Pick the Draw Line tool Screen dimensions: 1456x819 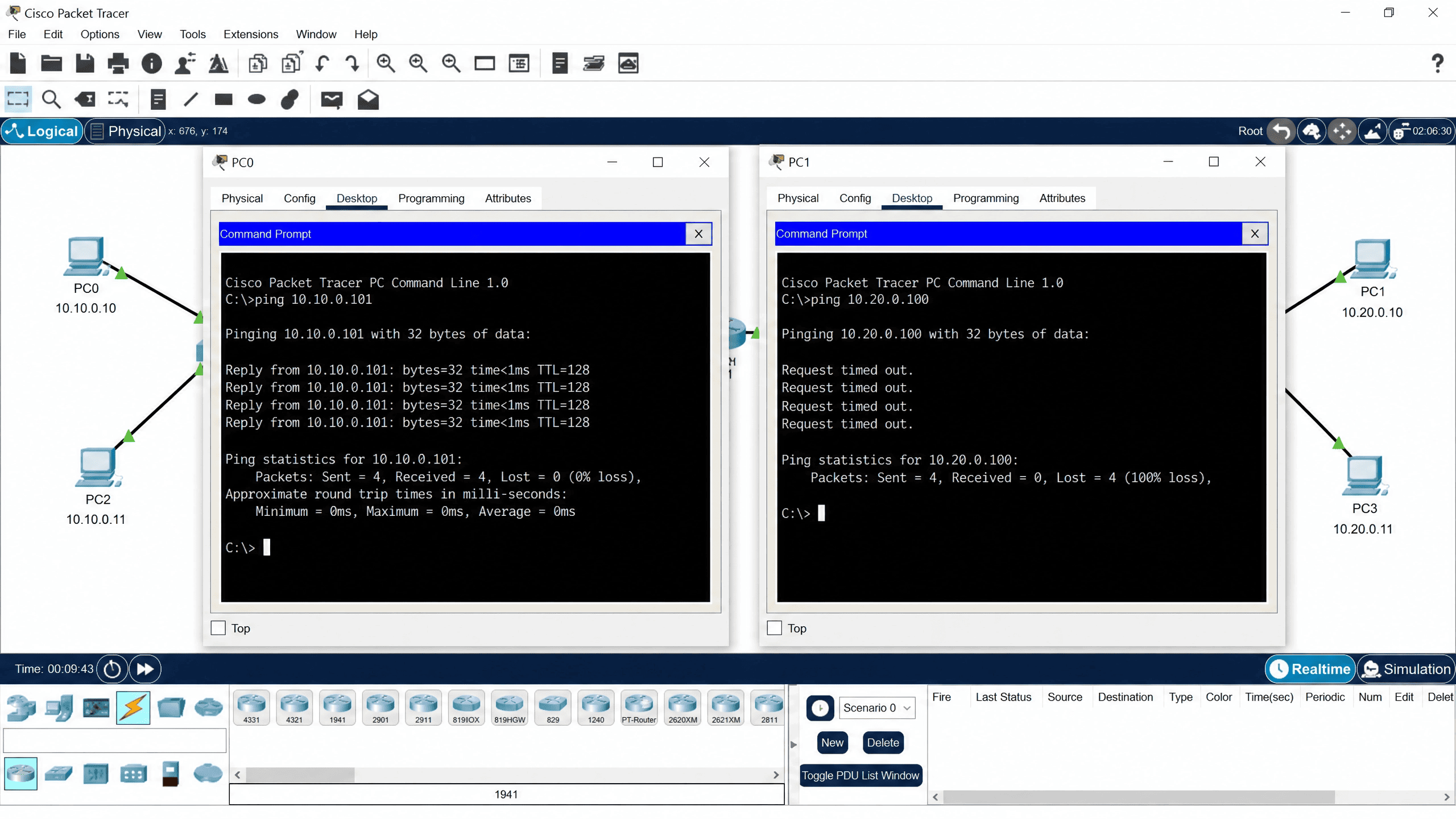coord(191,100)
